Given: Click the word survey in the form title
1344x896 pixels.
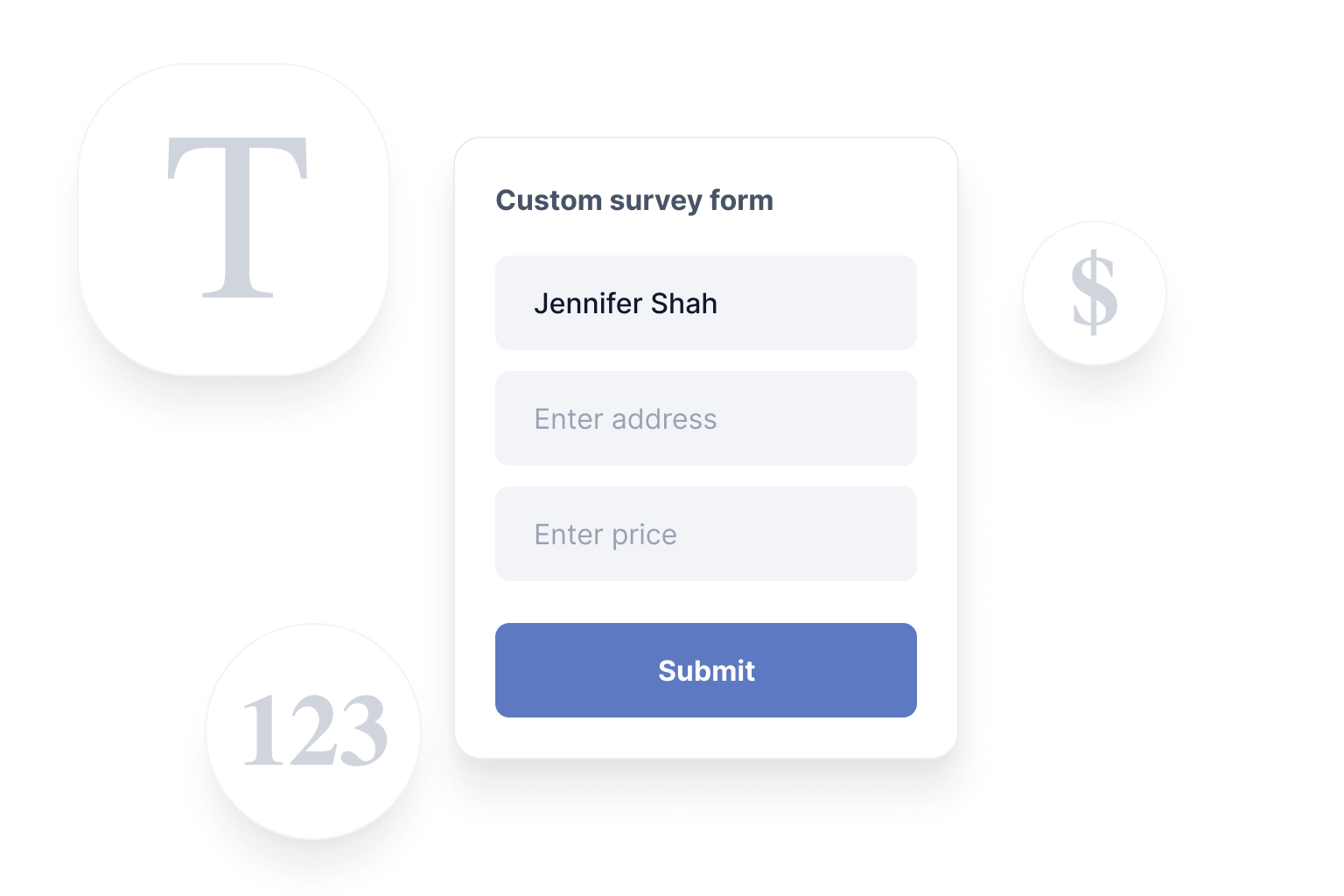Looking at the screenshot, I should point(655,201).
